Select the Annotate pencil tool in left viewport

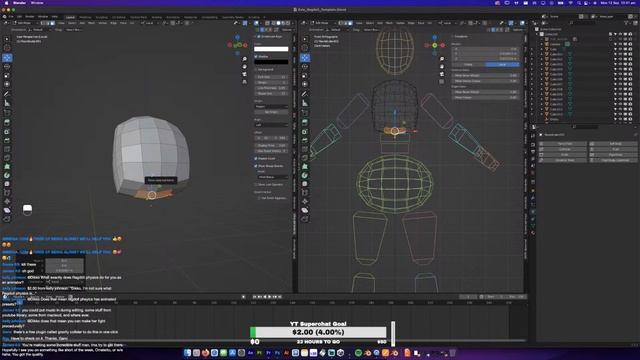[7, 94]
